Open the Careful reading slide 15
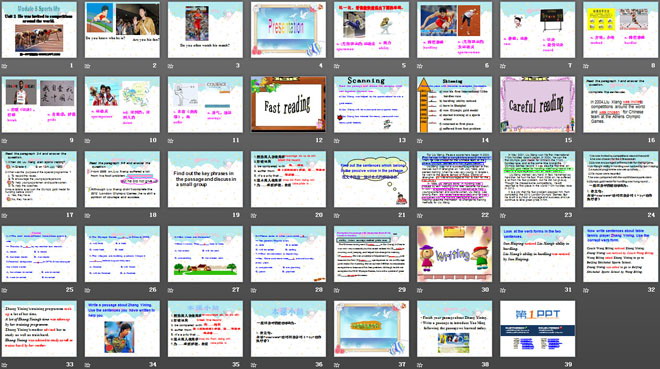The height and width of the screenshot is (369, 660). coord(538,105)
